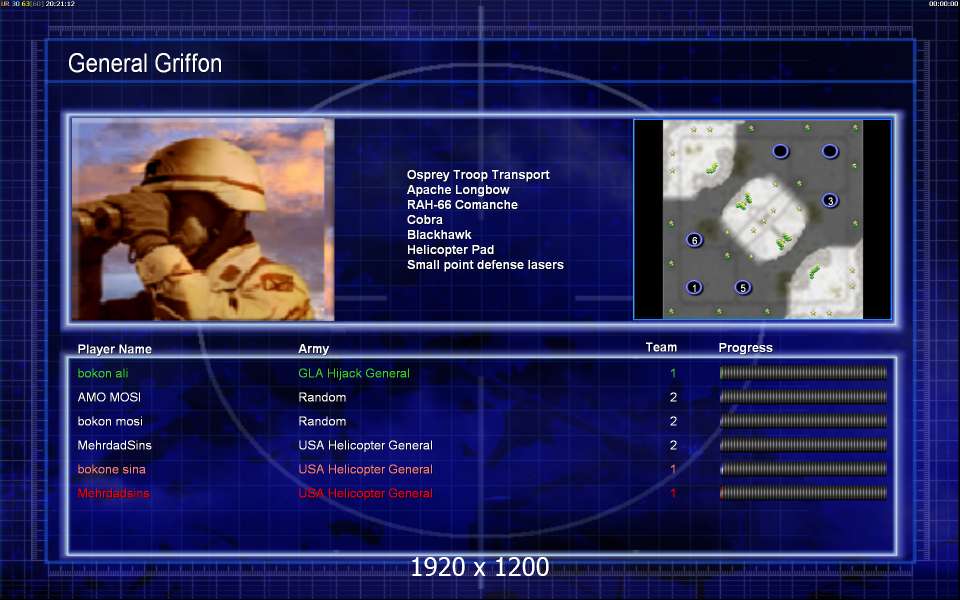Click the General Griffon title
Screen dimensions: 960x600
[x=144, y=63]
